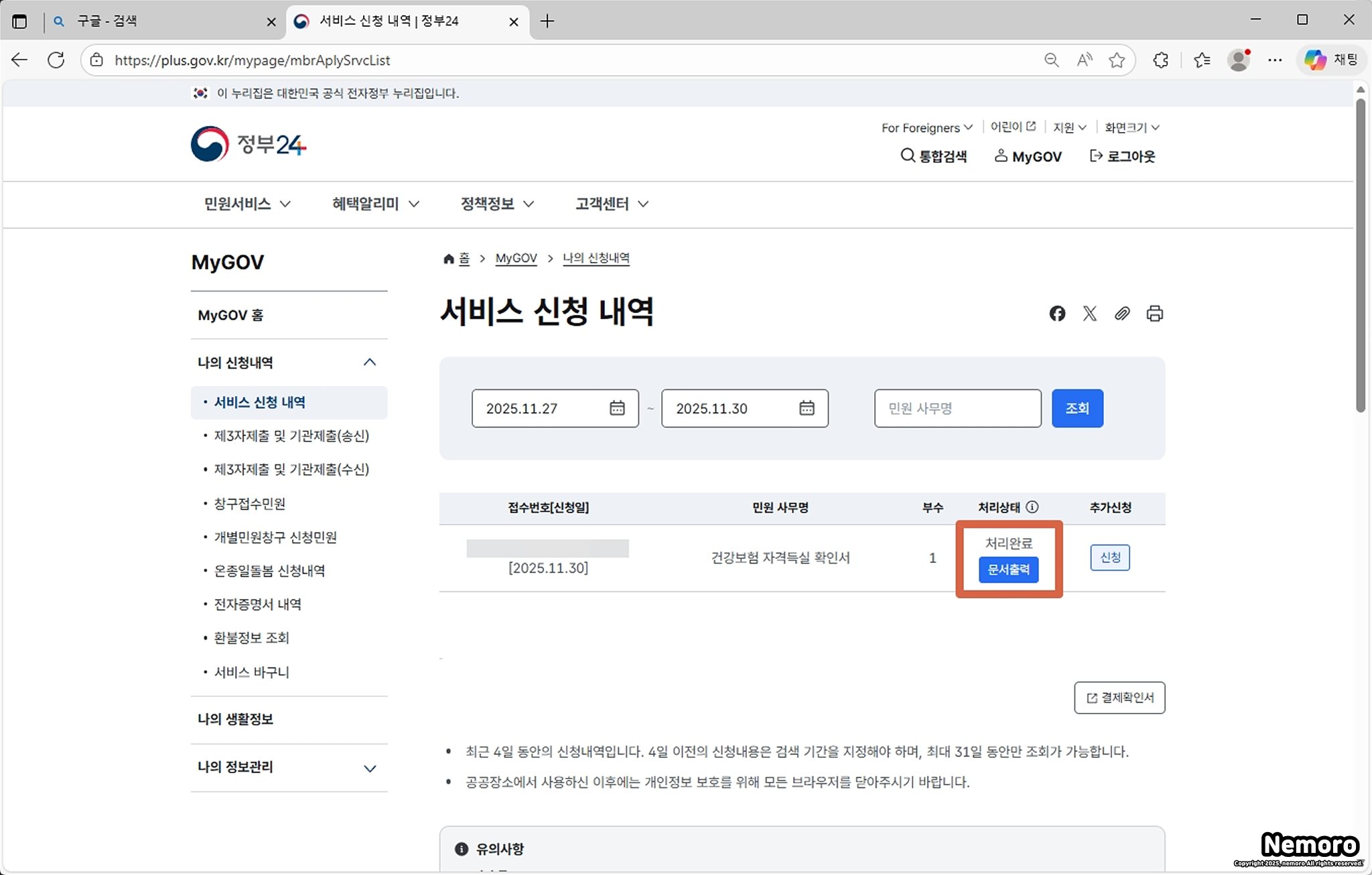Click the printer icon
Image resolution: width=1372 pixels, height=875 pixels.
tap(1154, 314)
